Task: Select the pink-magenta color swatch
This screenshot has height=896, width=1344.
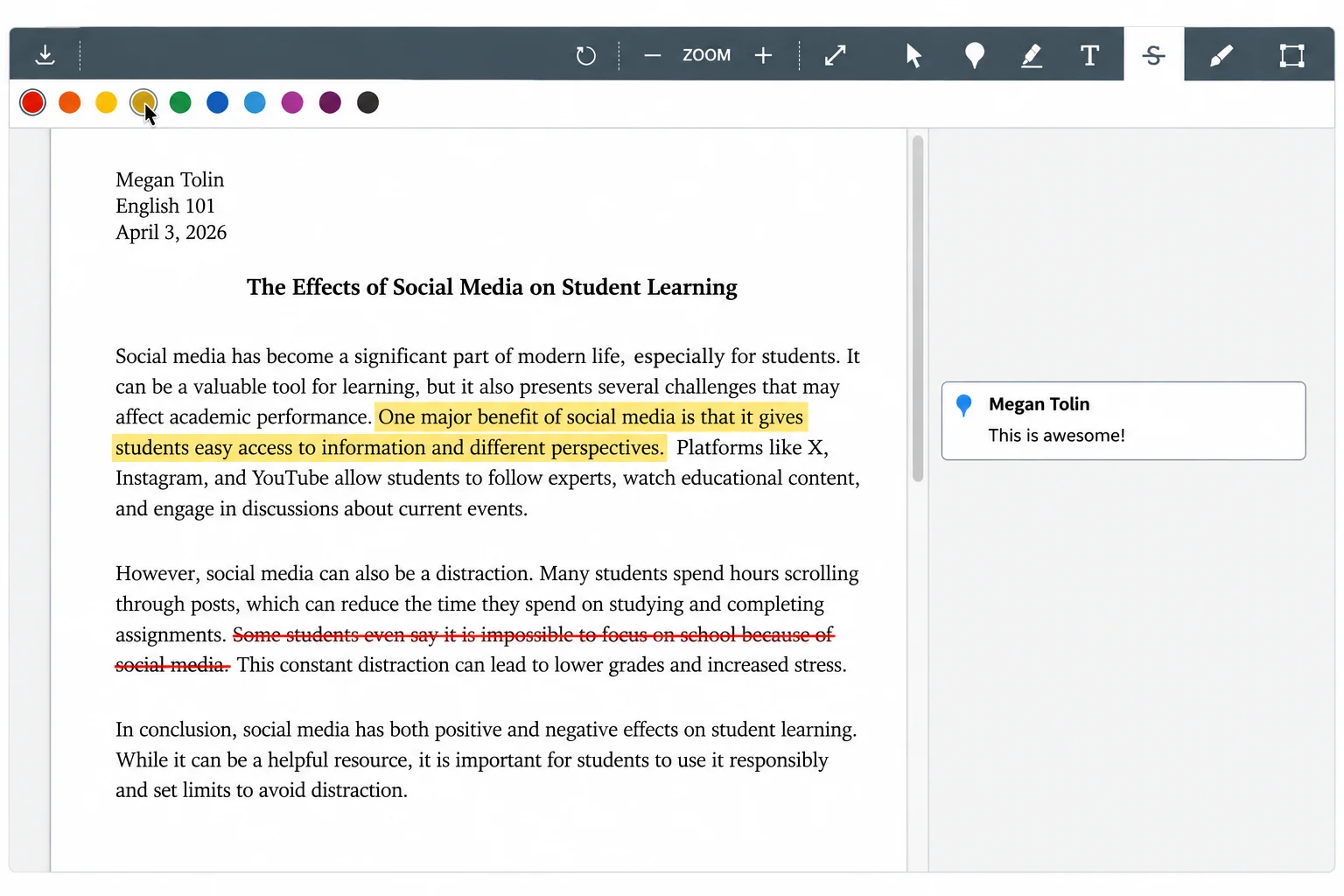Action: 292,102
